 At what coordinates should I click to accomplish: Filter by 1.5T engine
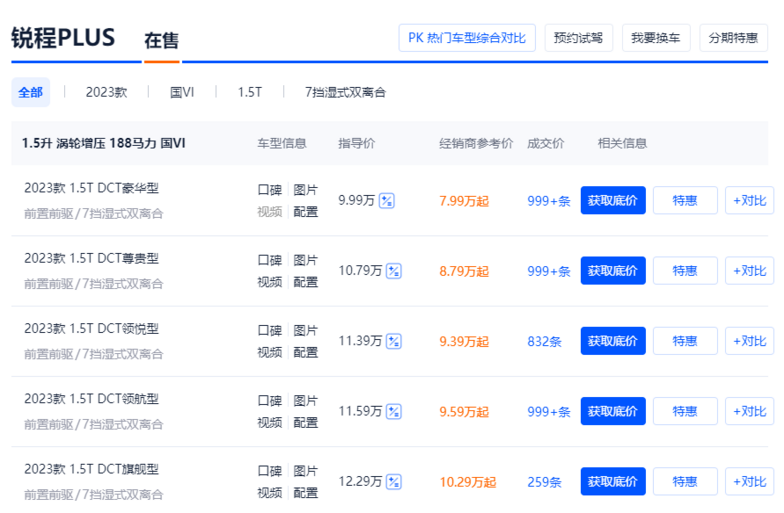pyautogui.click(x=250, y=92)
